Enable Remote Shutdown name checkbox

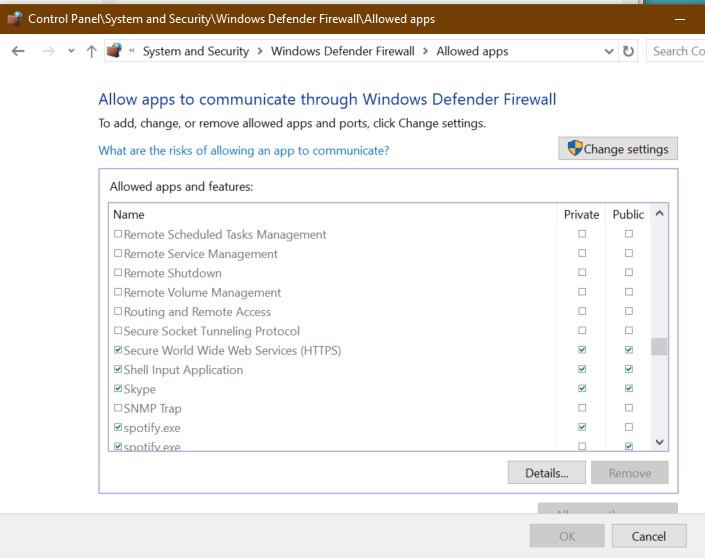[118, 272]
